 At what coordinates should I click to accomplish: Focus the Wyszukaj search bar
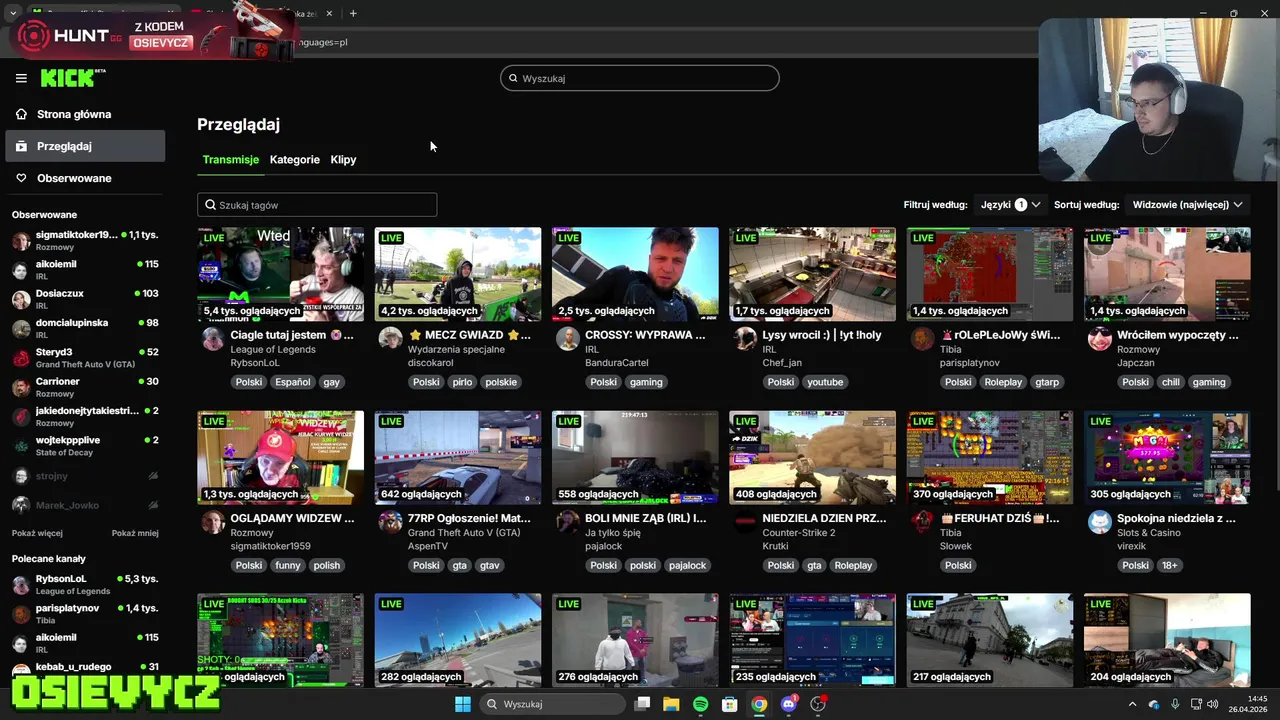(x=640, y=78)
